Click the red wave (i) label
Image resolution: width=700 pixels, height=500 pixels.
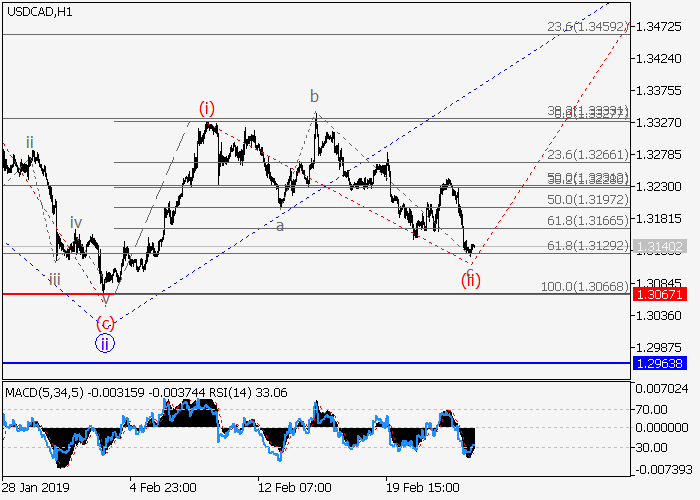coord(206,108)
